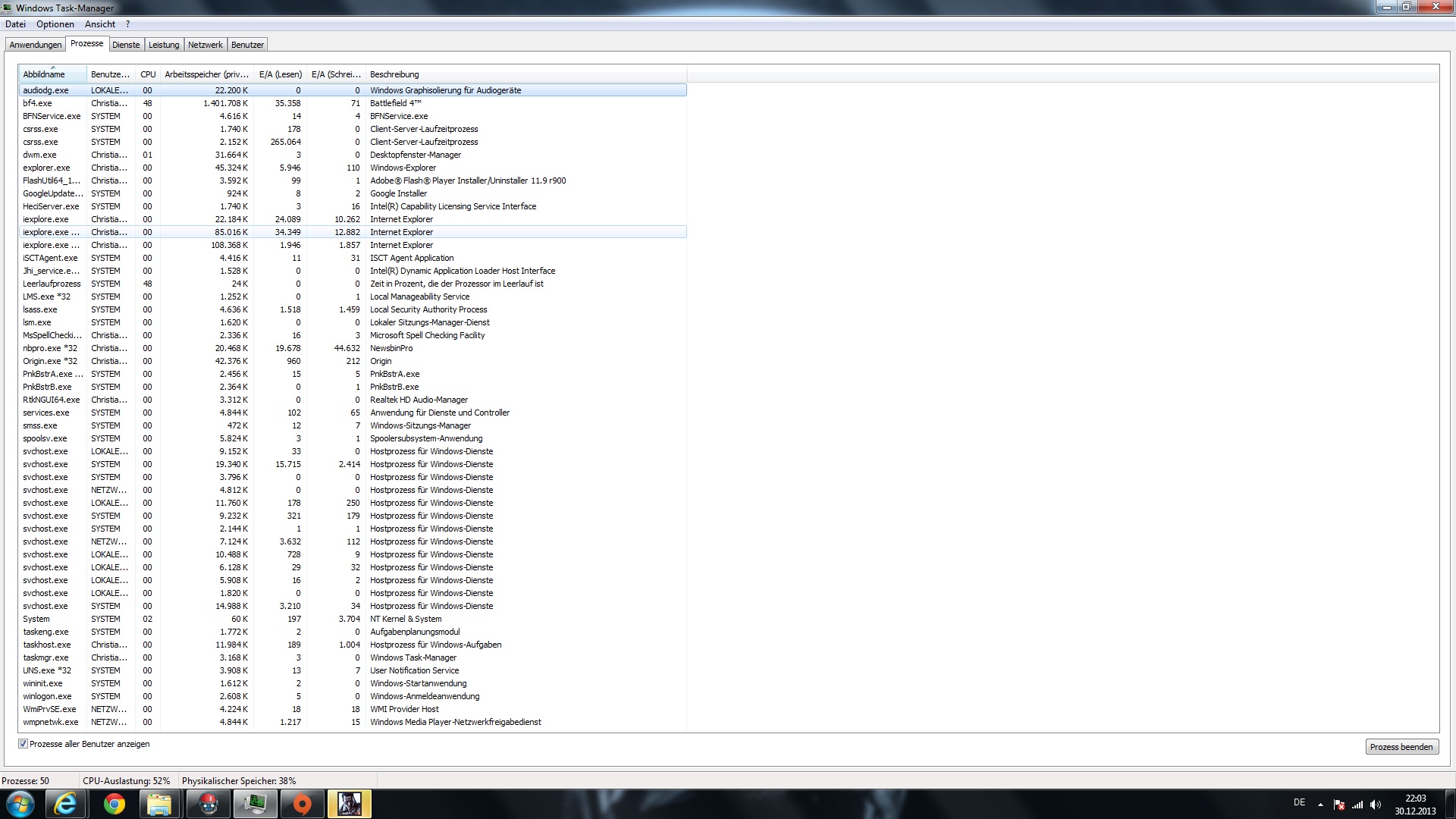This screenshot has height=819, width=1456.
Task: Click the Origin taskbar icon
Action: click(x=302, y=804)
